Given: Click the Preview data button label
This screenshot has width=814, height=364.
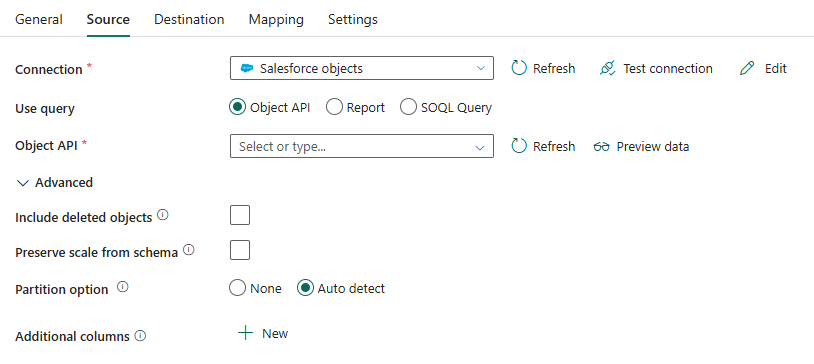Looking at the screenshot, I should [x=653, y=146].
